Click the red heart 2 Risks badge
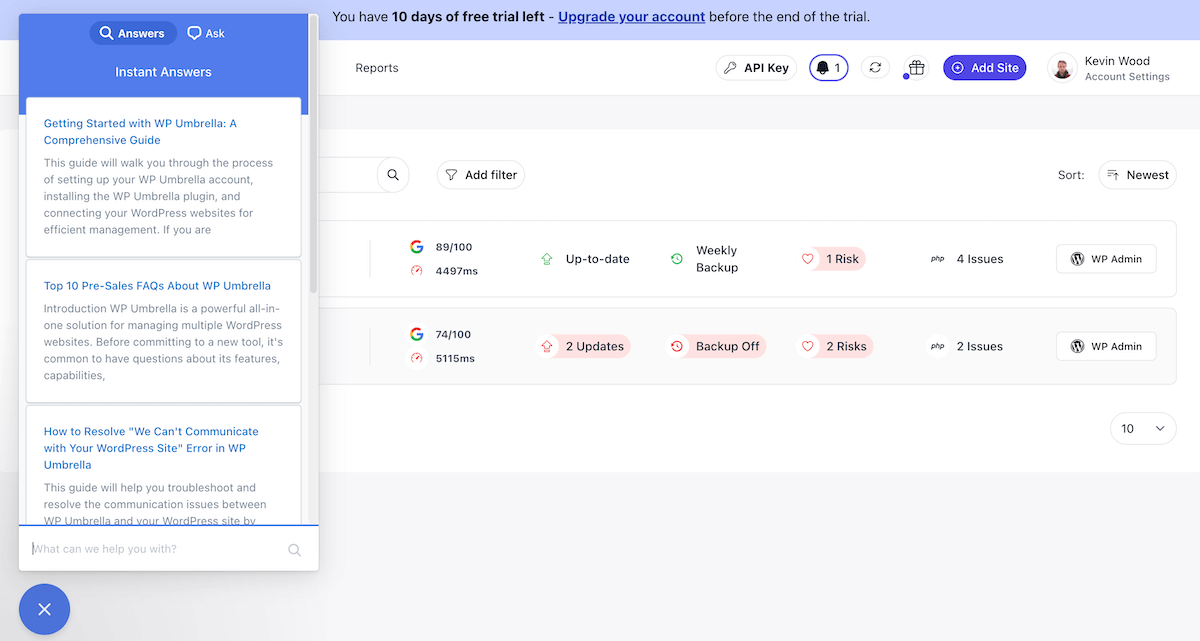 click(x=835, y=346)
